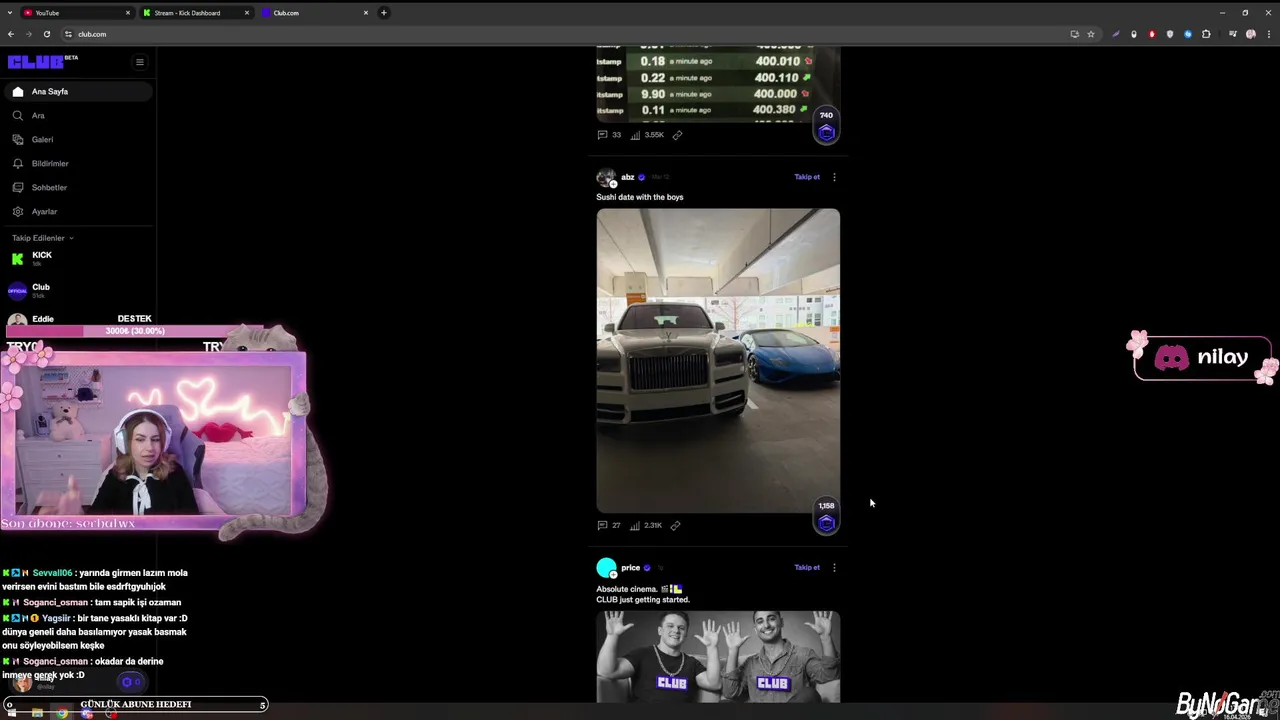Go to Galeri in sidebar
The image size is (1280, 720).
point(78,139)
